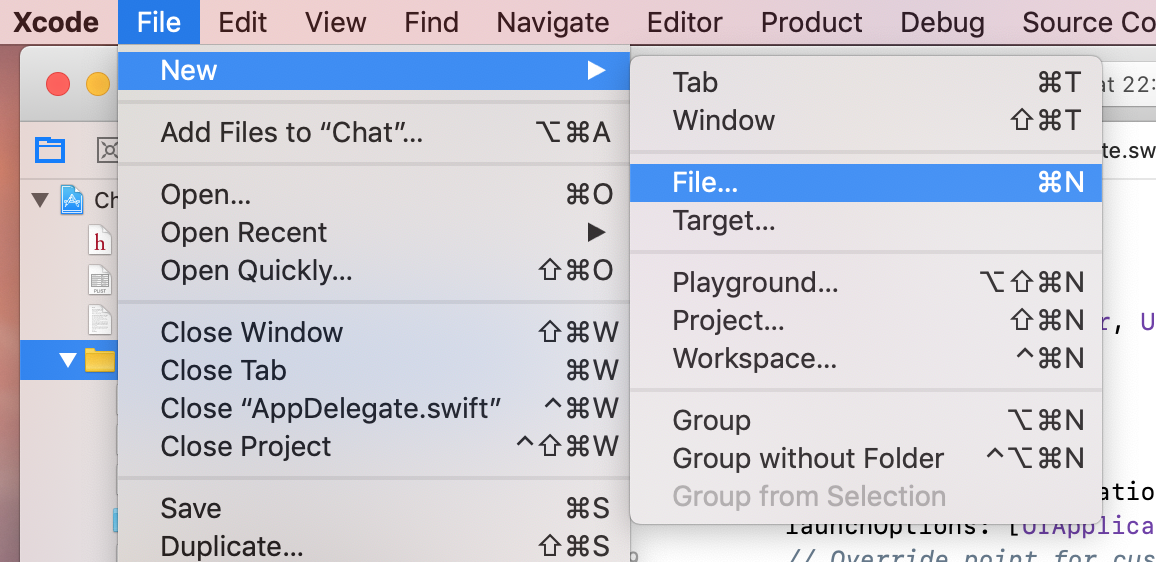1156x562 pixels.
Task: Choose Close Project
Action: tap(374, 447)
